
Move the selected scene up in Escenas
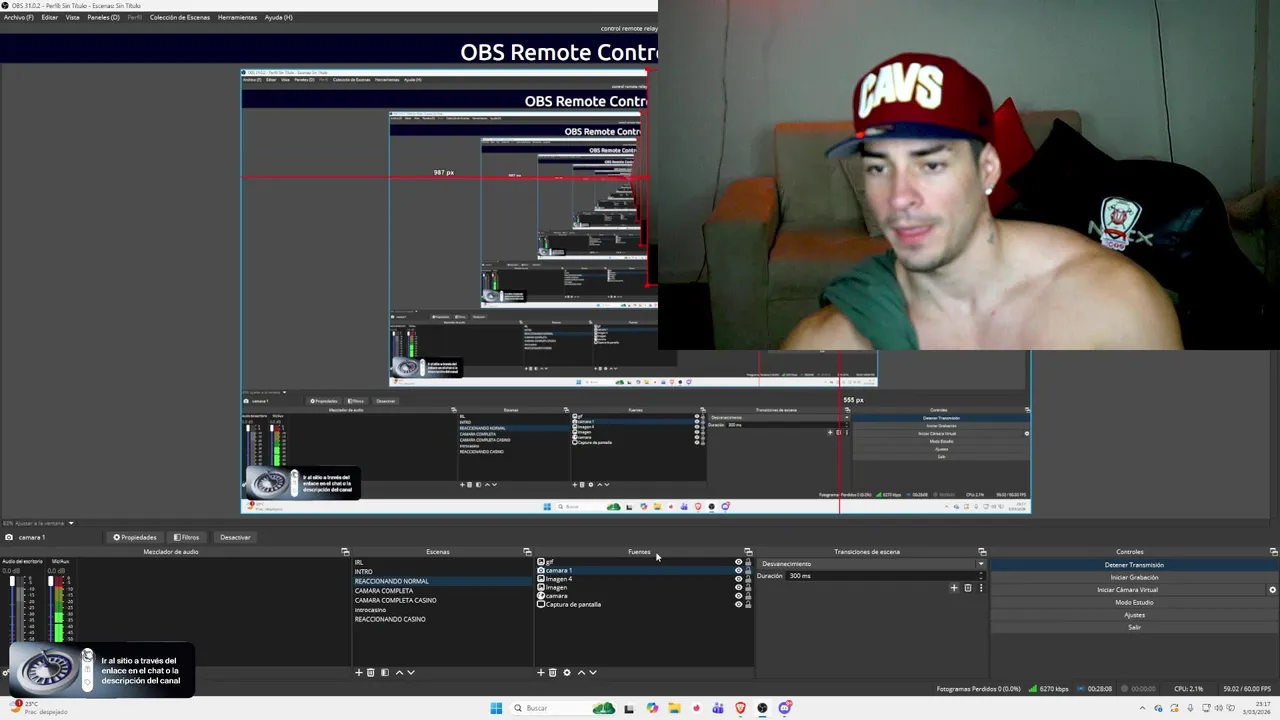[x=399, y=672]
